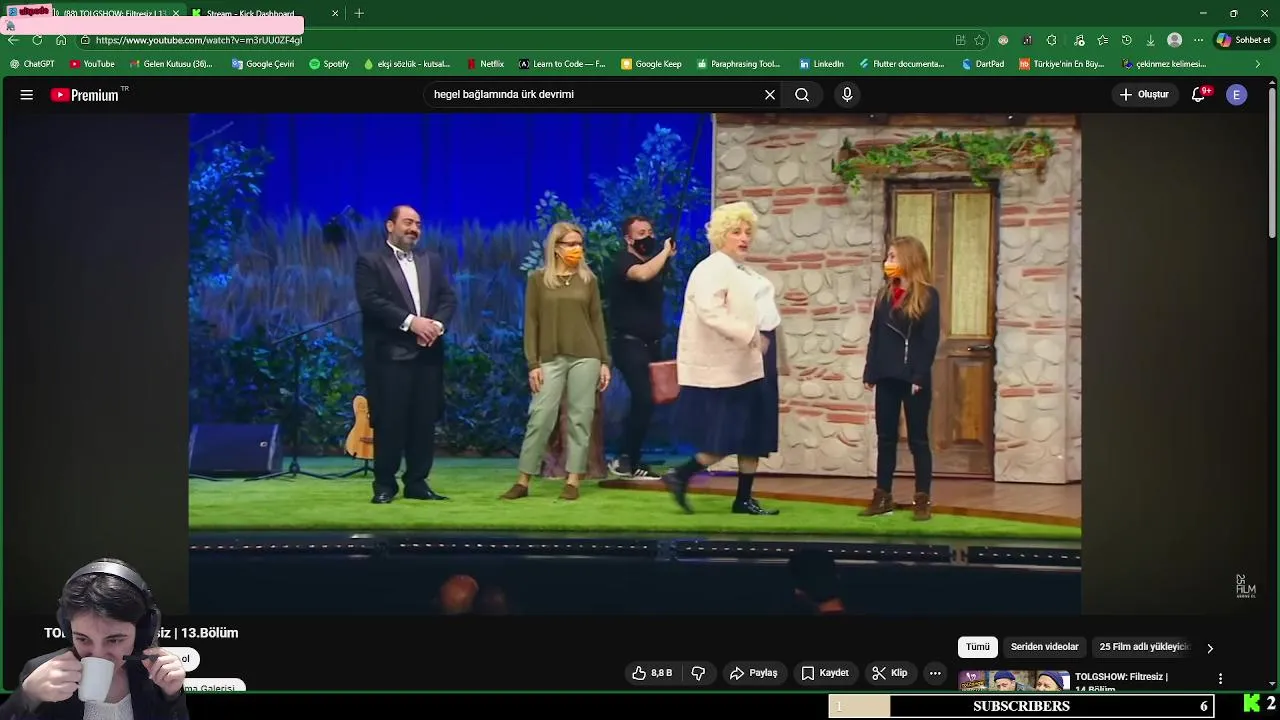Image resolution: width=1280 pixels, height=720 pixels.
Task: Run search with the magnifier icon
Action: tap(802, 94)
